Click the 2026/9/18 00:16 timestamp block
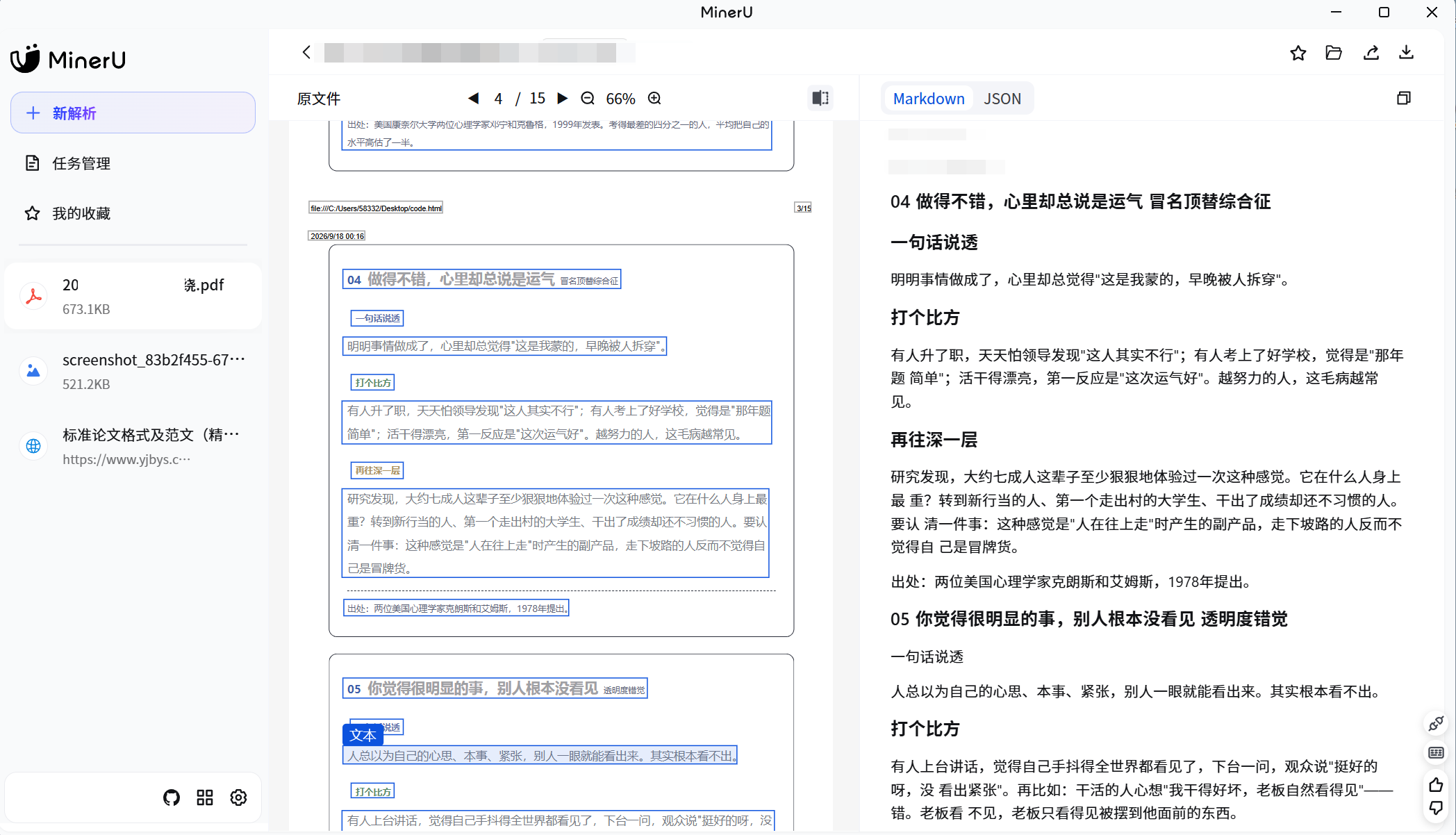 coord(337,236)
